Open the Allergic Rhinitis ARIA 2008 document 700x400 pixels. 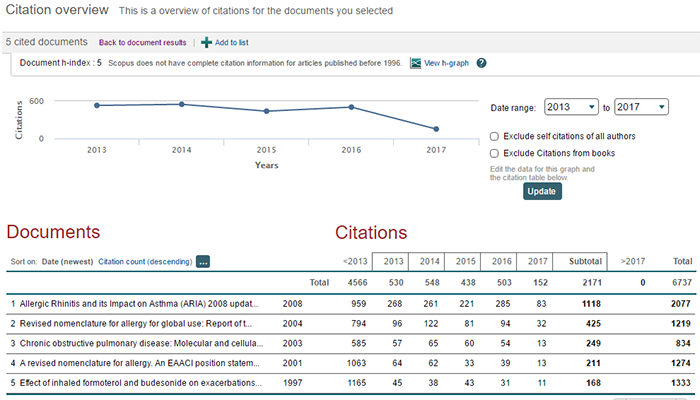click(137, 303)
